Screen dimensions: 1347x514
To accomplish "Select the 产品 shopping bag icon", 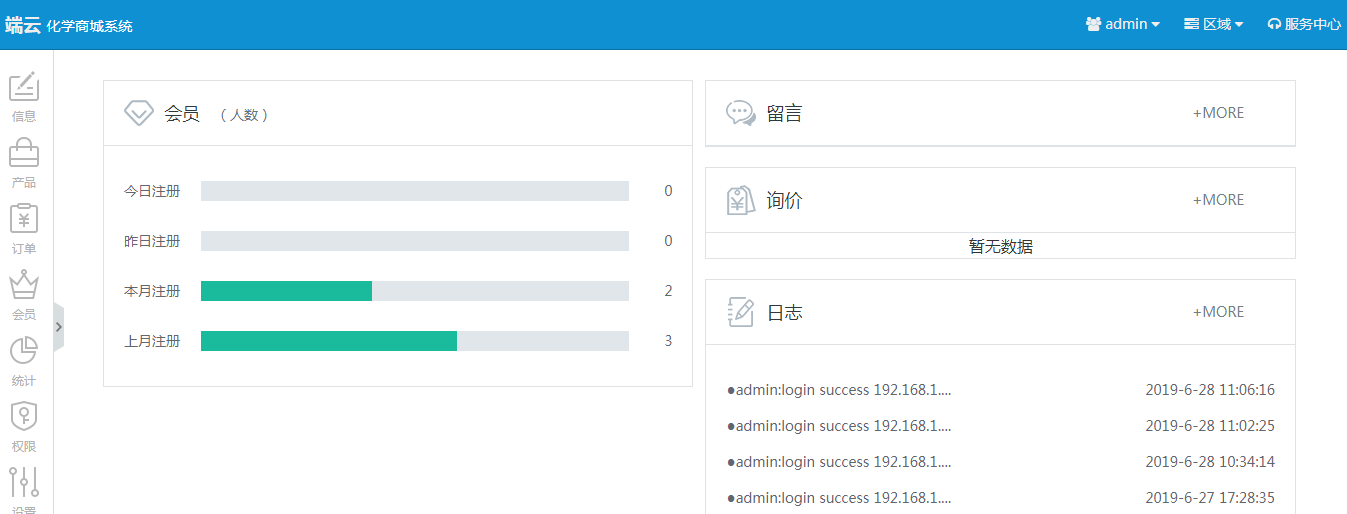I will [24, 154].
